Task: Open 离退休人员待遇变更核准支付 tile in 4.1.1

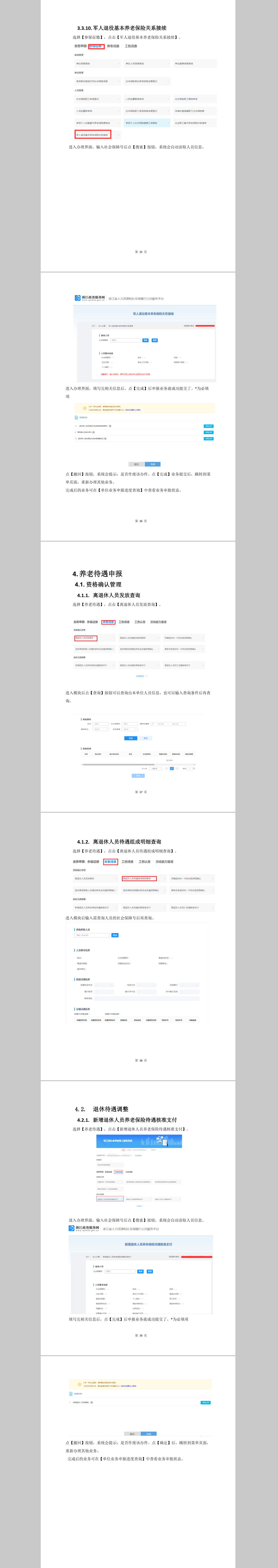Action: [x=139, y=665]
